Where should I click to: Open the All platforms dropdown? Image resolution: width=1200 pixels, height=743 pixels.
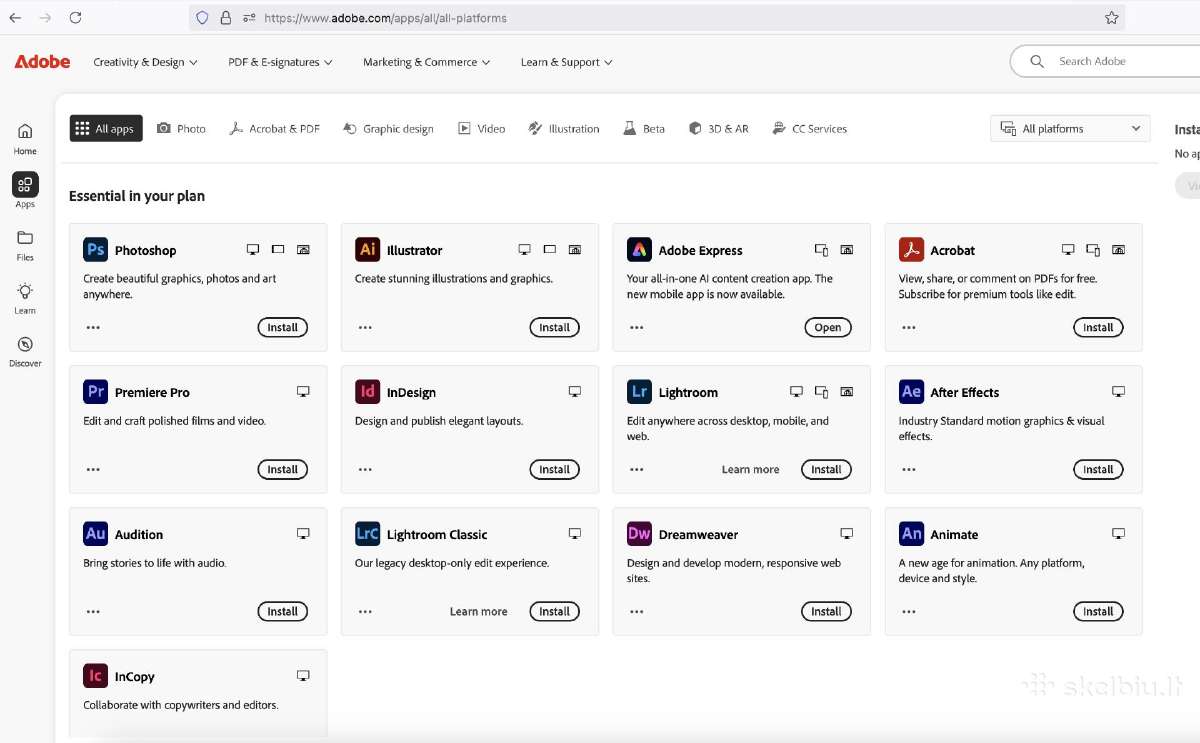coord(1070,129)
